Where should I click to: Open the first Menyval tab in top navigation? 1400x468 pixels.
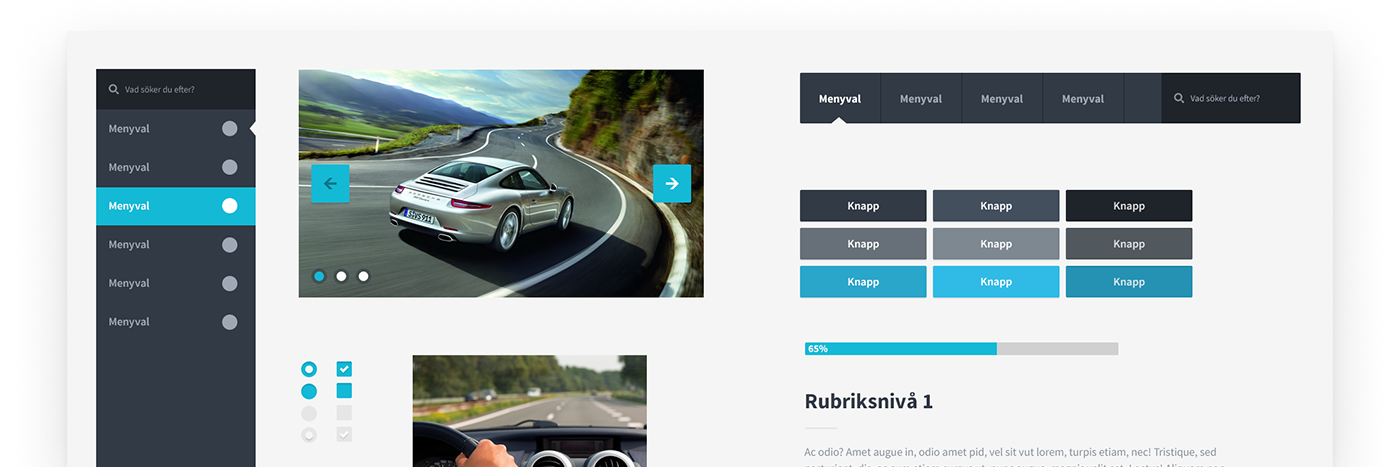pos(840,98)
